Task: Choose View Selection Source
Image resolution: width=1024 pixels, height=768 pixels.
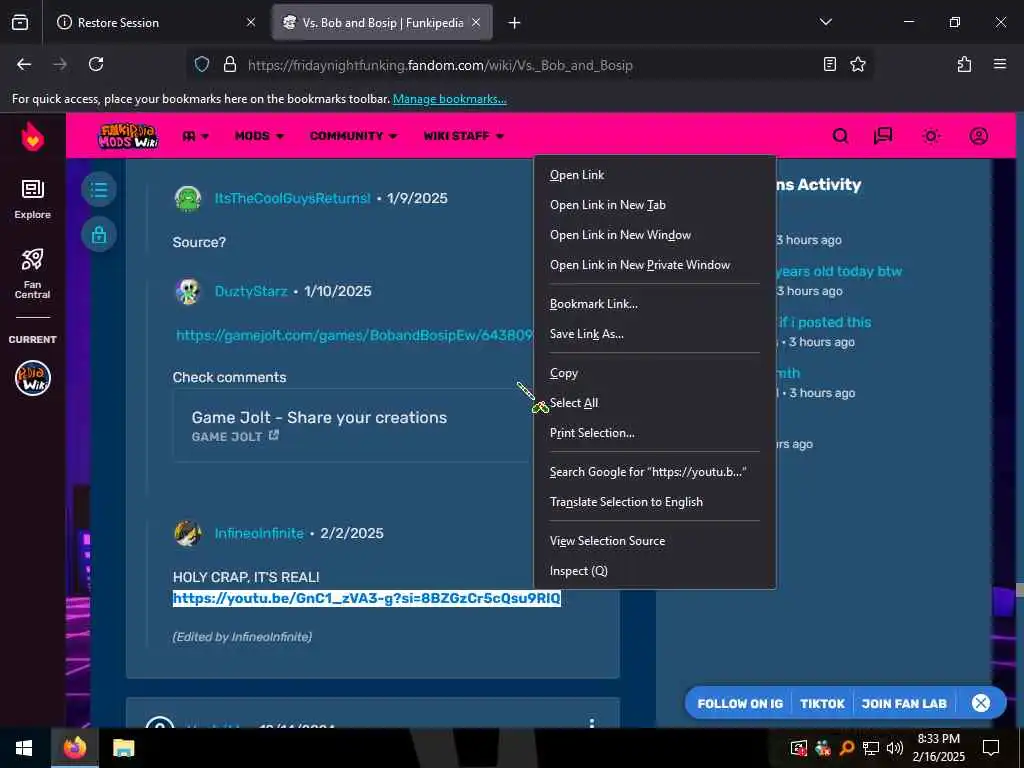Action: 655,541
